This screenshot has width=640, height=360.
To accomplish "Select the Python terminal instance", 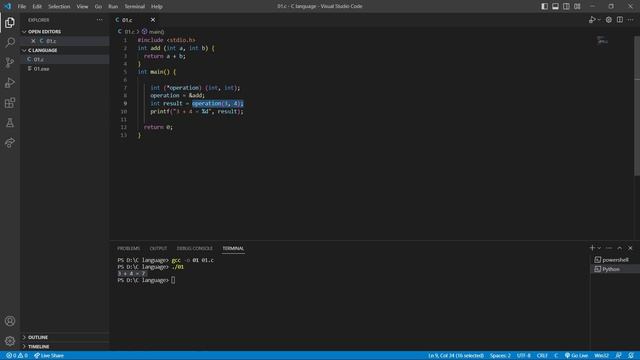I will 616,269.
